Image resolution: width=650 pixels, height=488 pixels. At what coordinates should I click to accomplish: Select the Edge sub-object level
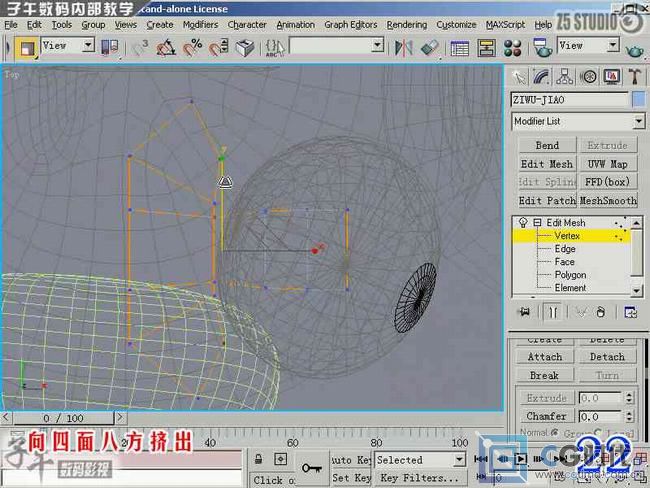tap(565, 249)
